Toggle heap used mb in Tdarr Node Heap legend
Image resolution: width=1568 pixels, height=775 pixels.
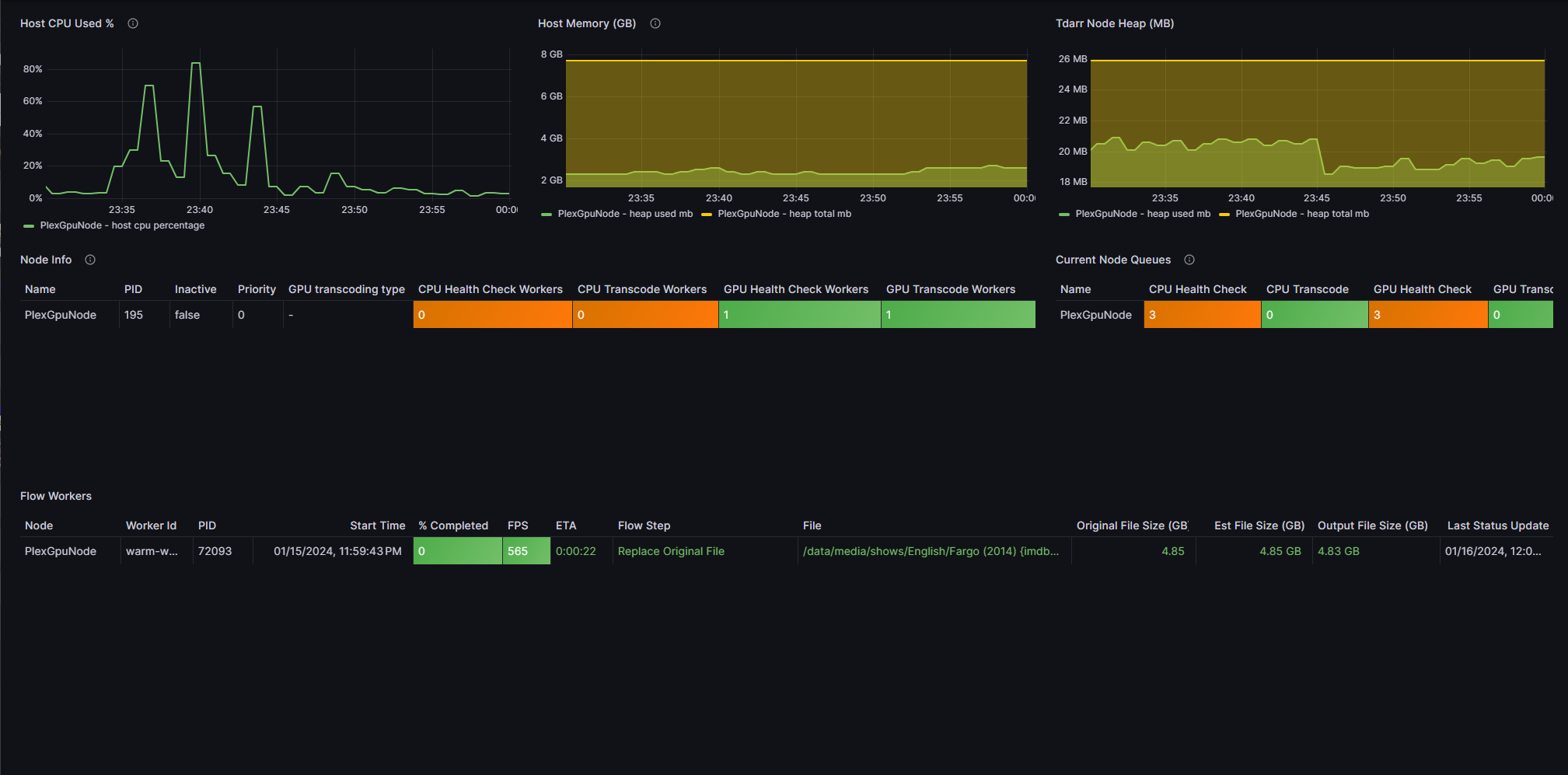pyautogui.click(x=1143, y=214)
